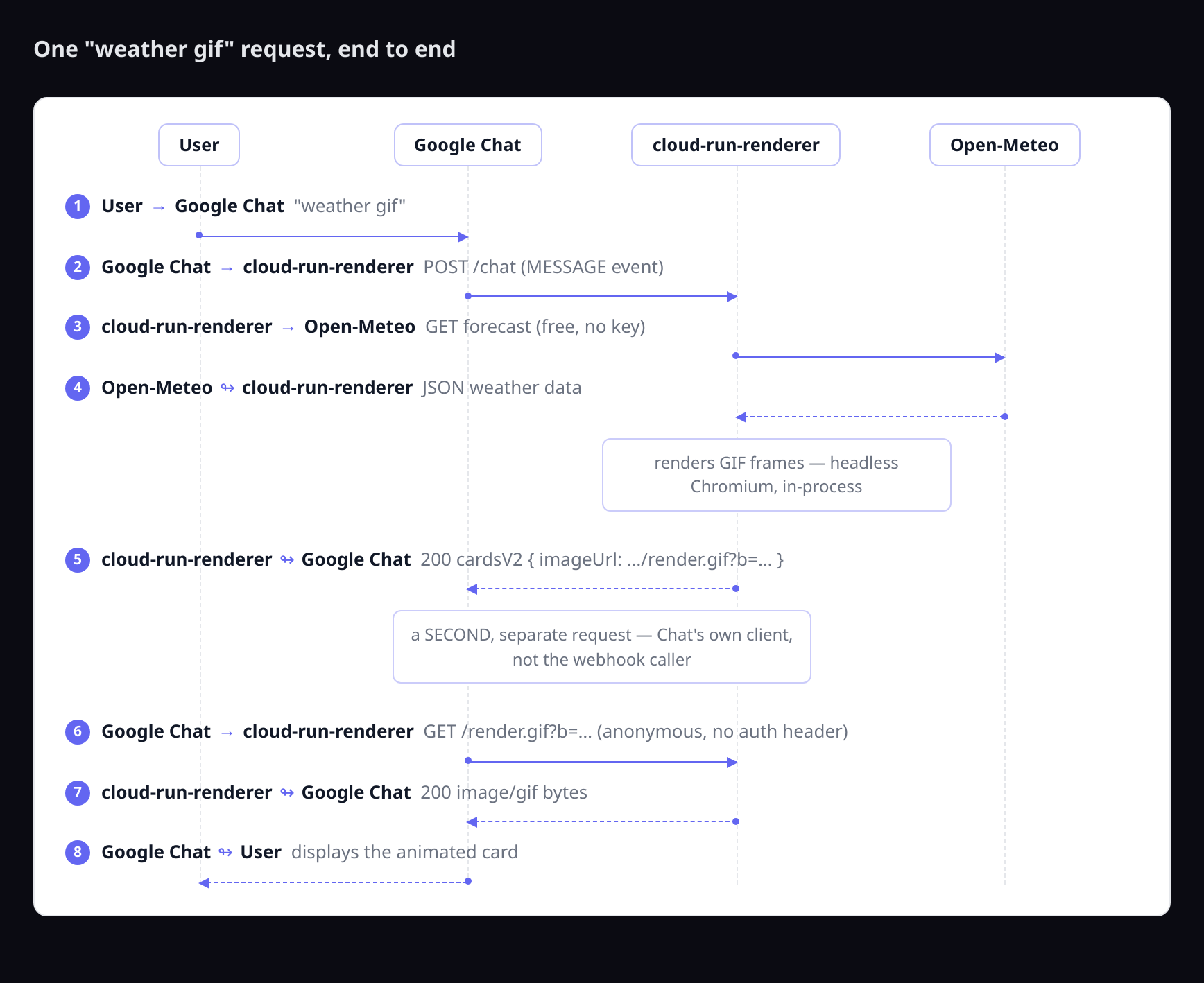This screenshot has width=1204, height=983.
Task: Click the 'Google Chat' receiver label in step 1
Action: click(230, 207)
